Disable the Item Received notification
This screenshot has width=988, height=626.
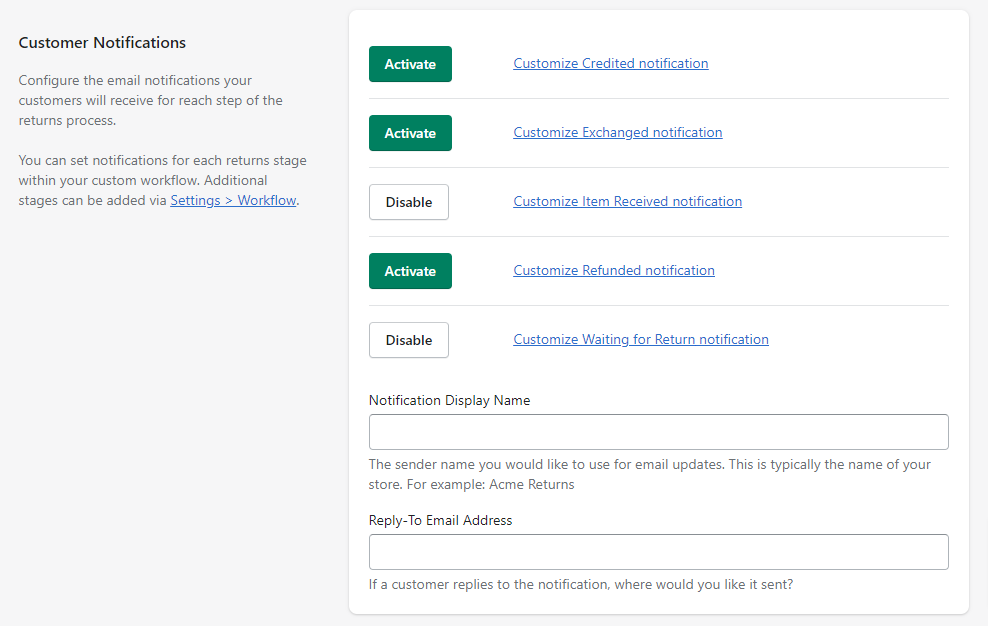click(409, 202)
